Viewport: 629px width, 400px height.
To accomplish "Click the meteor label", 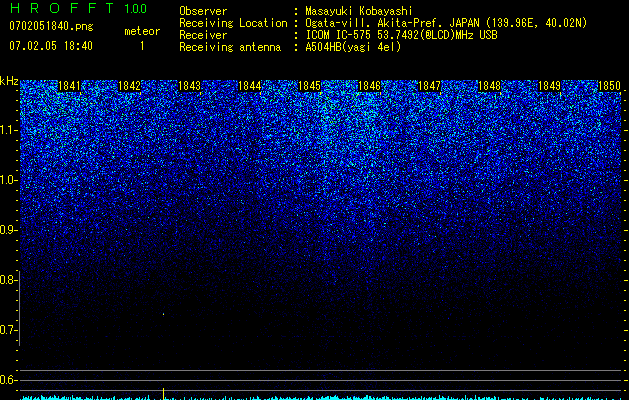I will (142, 31).
